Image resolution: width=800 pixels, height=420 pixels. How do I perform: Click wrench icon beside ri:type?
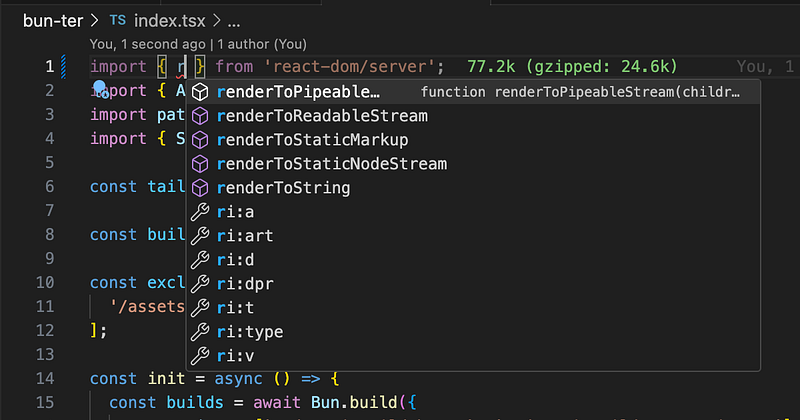pyautogui.click(x=200, y=332)
